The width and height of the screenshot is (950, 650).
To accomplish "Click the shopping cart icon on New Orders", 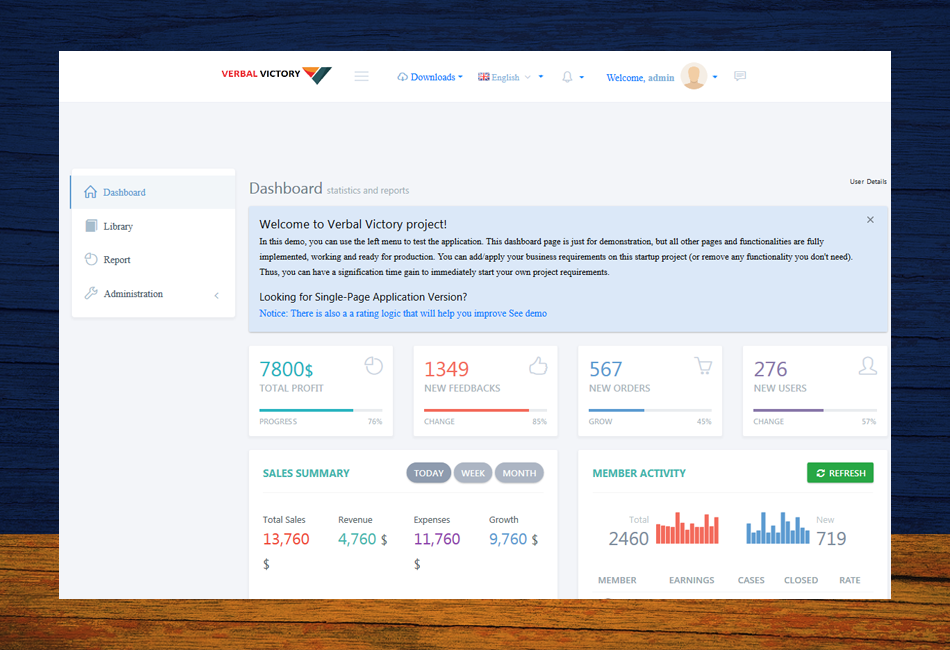I will 703,366.
